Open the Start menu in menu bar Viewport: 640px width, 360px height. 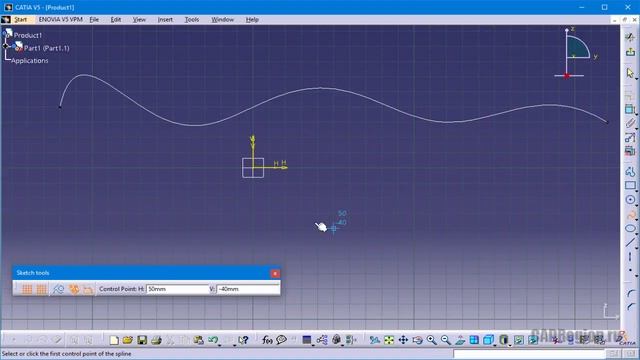pos(20,20)
